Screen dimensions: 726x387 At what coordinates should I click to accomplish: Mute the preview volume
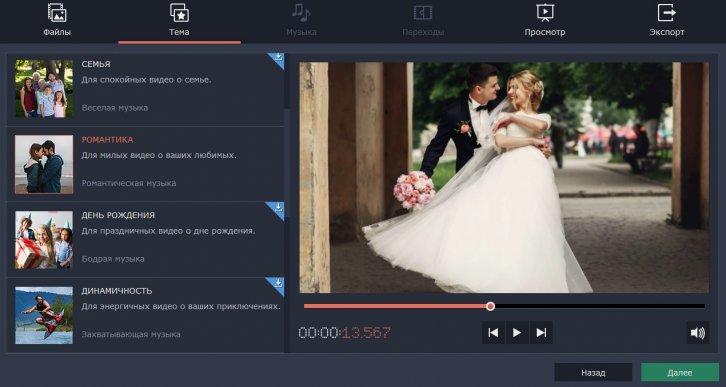click(697, 333)
